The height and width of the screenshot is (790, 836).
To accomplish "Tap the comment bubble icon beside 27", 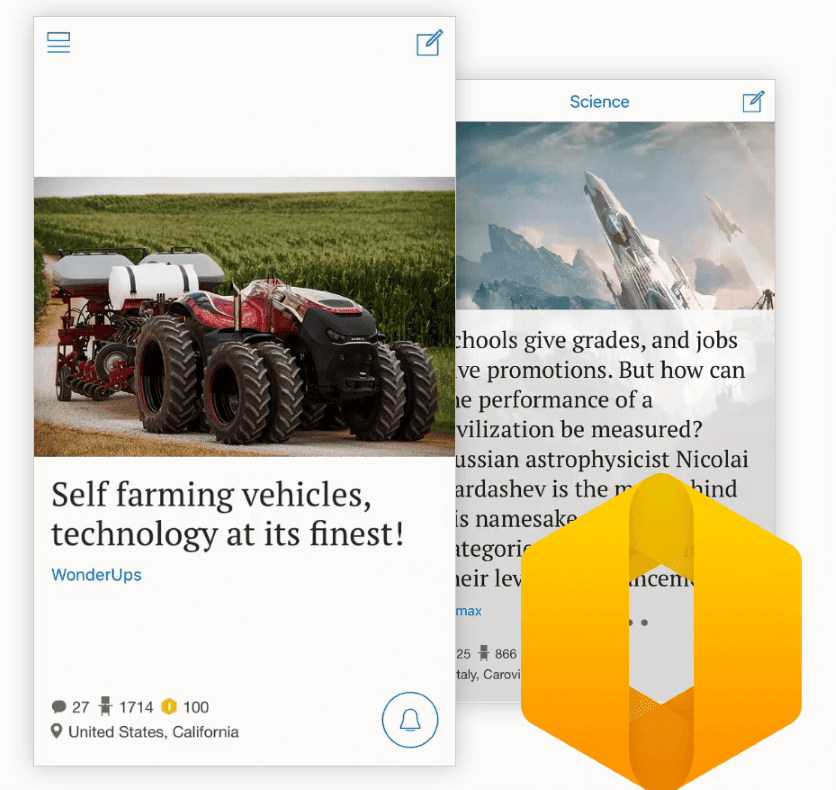I will pos(59,707).
